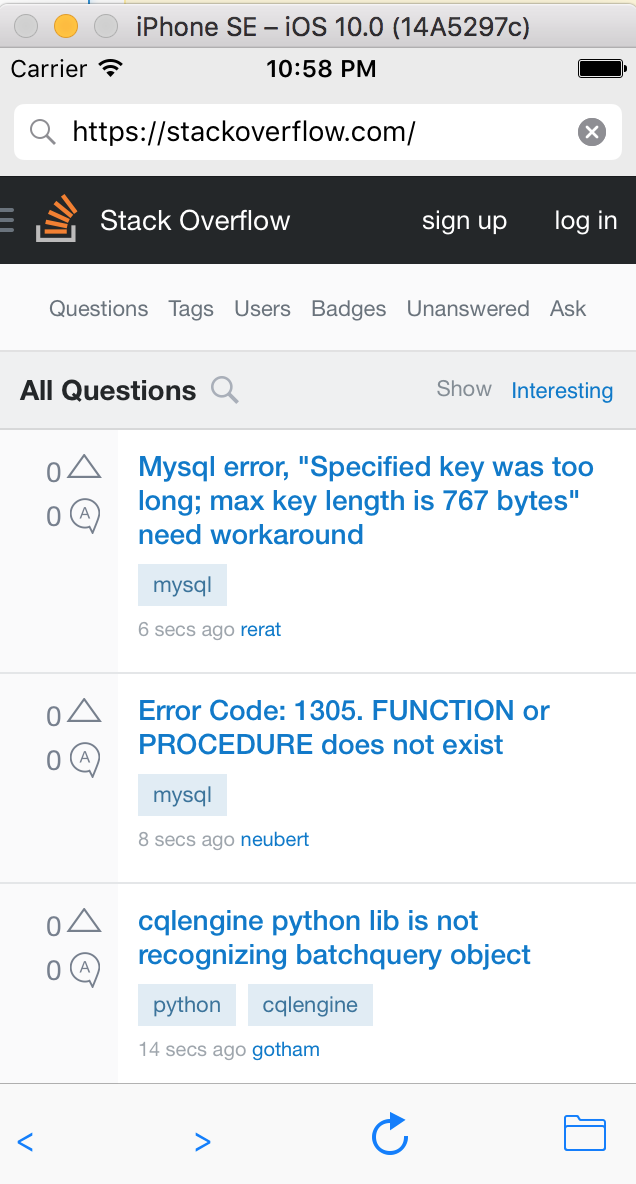
Task: Click the All Questions heading
Action: click(108, 390)
